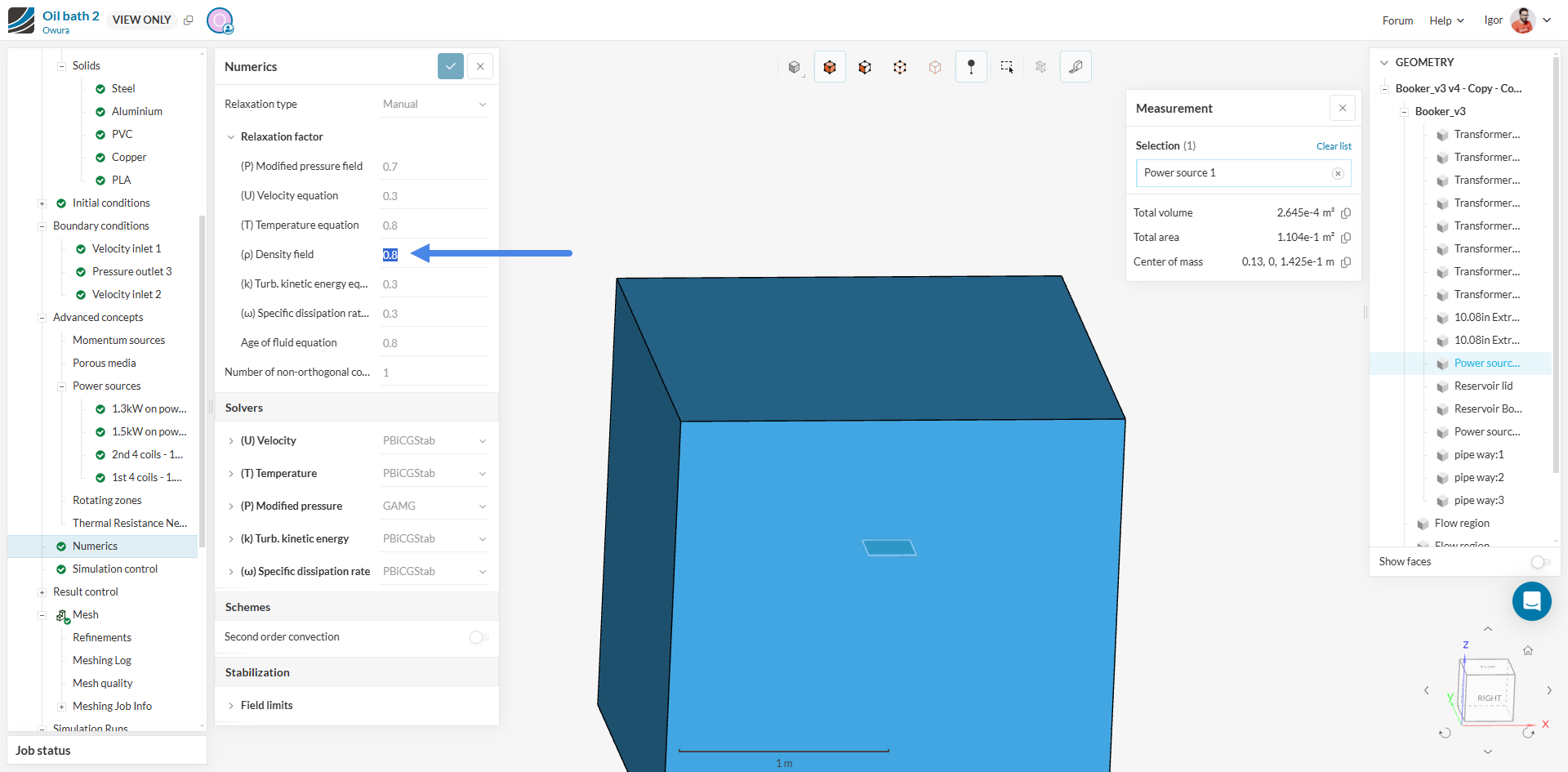Select Meshing Log in the tree
Viewport: 1568px width, 772px height.
(102, 661)
